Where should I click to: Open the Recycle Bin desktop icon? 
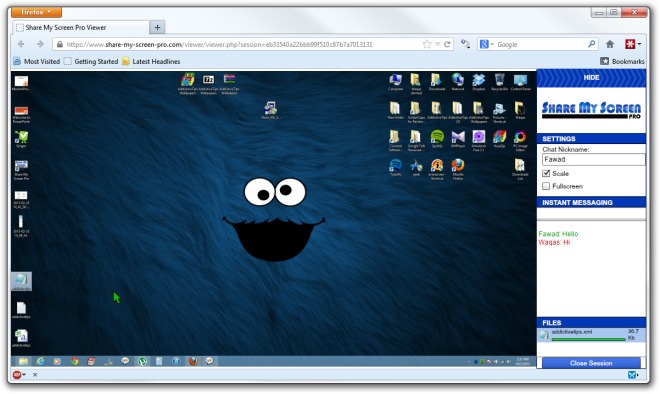point(499,82)
